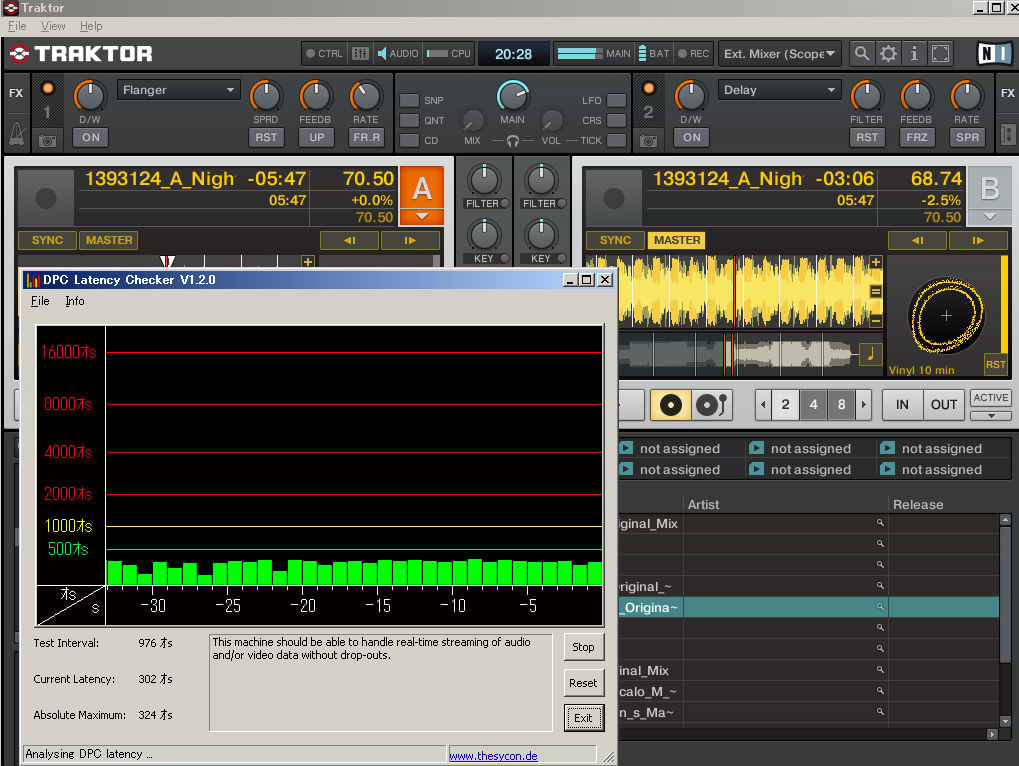This screenshot has width=1019, height=766.
Task: Toggle SYNC on deck A
Action: pyautogui.click(x=47, y=240)
